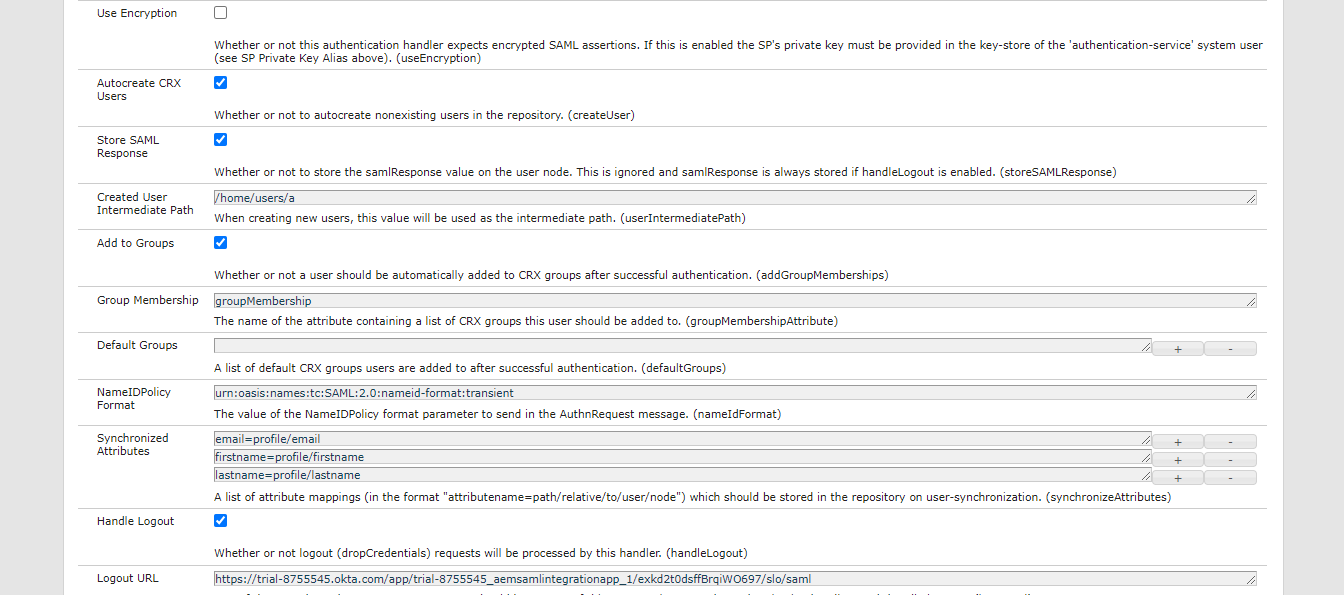
Task: Add another Synchronized Attributes row
Action: 1177,440
